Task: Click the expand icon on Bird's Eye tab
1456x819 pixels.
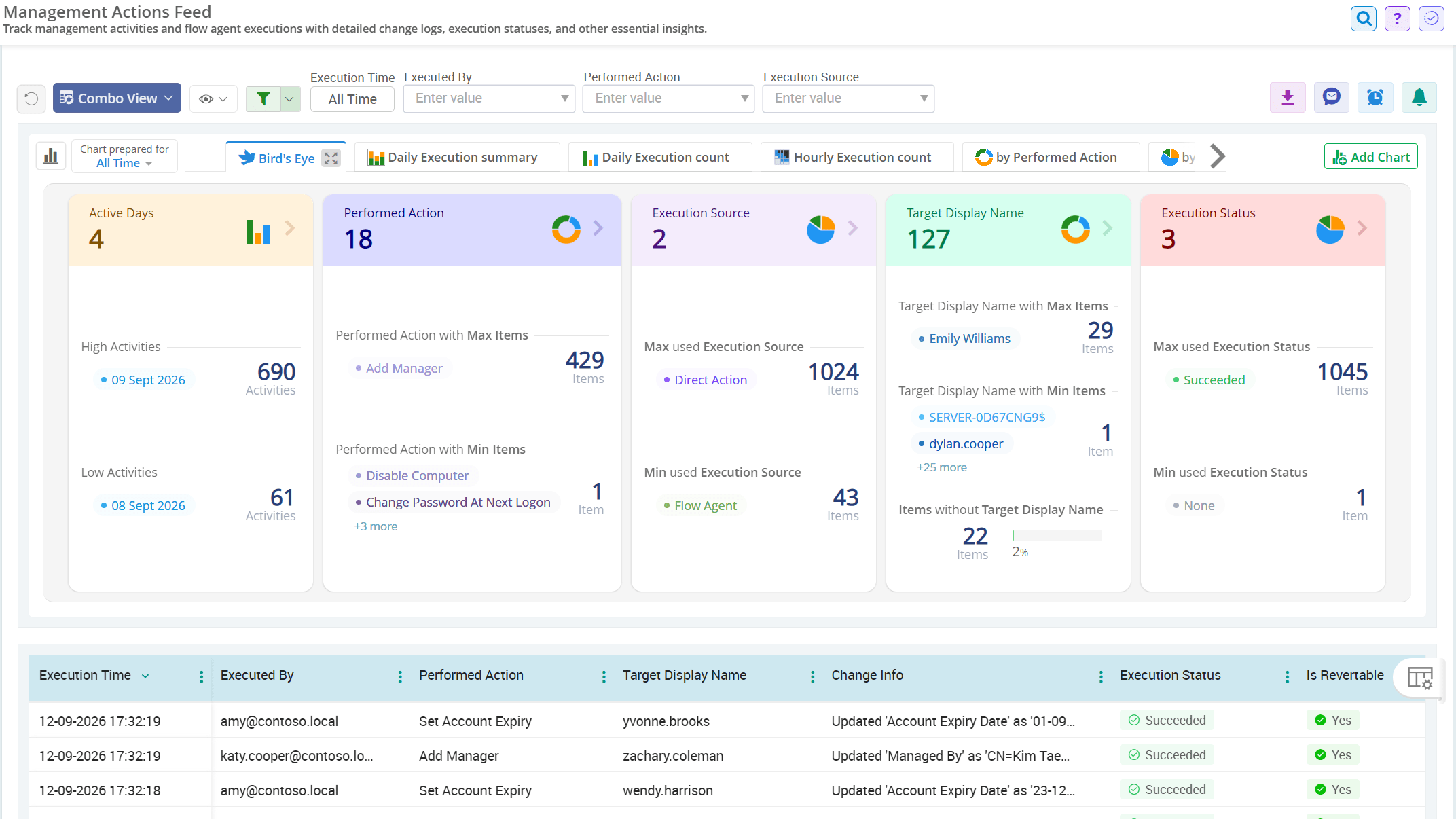Action: click(331, 158)
